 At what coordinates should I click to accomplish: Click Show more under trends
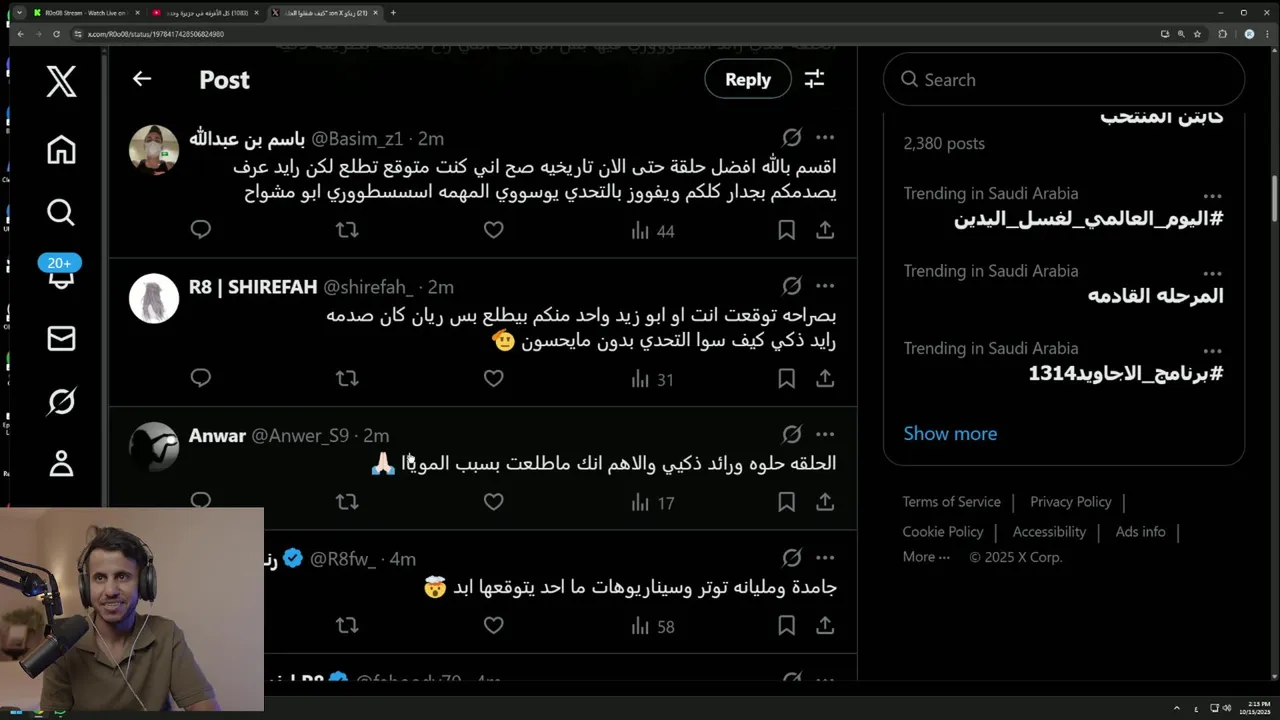pyautogui.click(x=950, y=433)
